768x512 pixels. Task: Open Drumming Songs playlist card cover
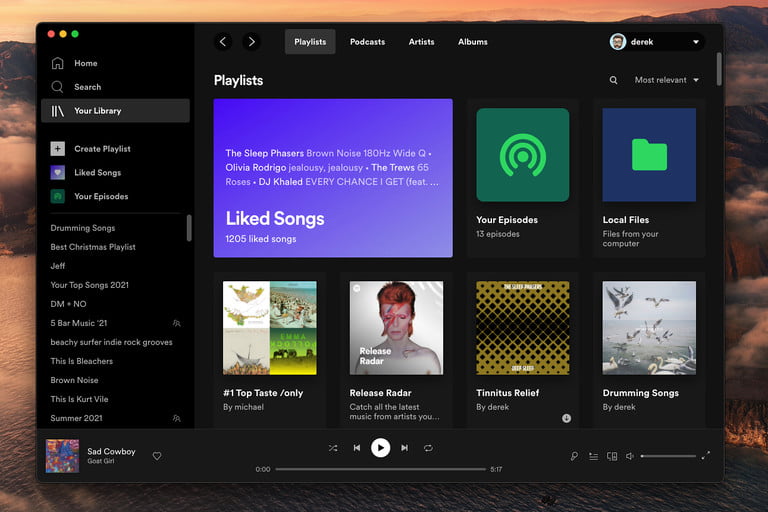[x=649, y=328]
